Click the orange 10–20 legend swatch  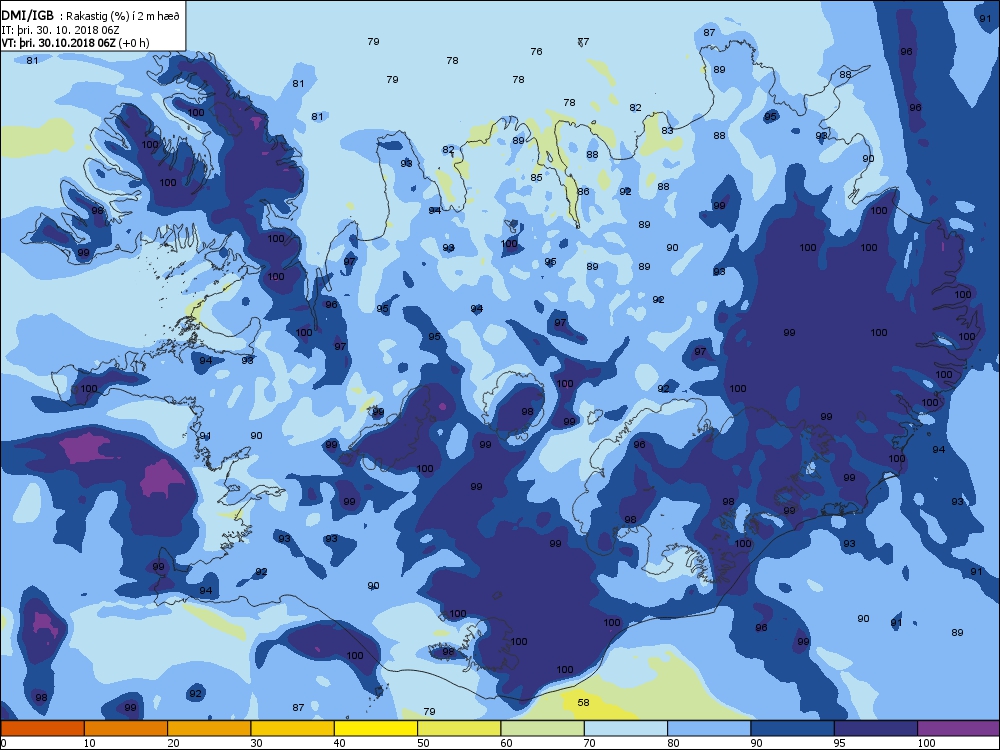click(x=126, y=728)
